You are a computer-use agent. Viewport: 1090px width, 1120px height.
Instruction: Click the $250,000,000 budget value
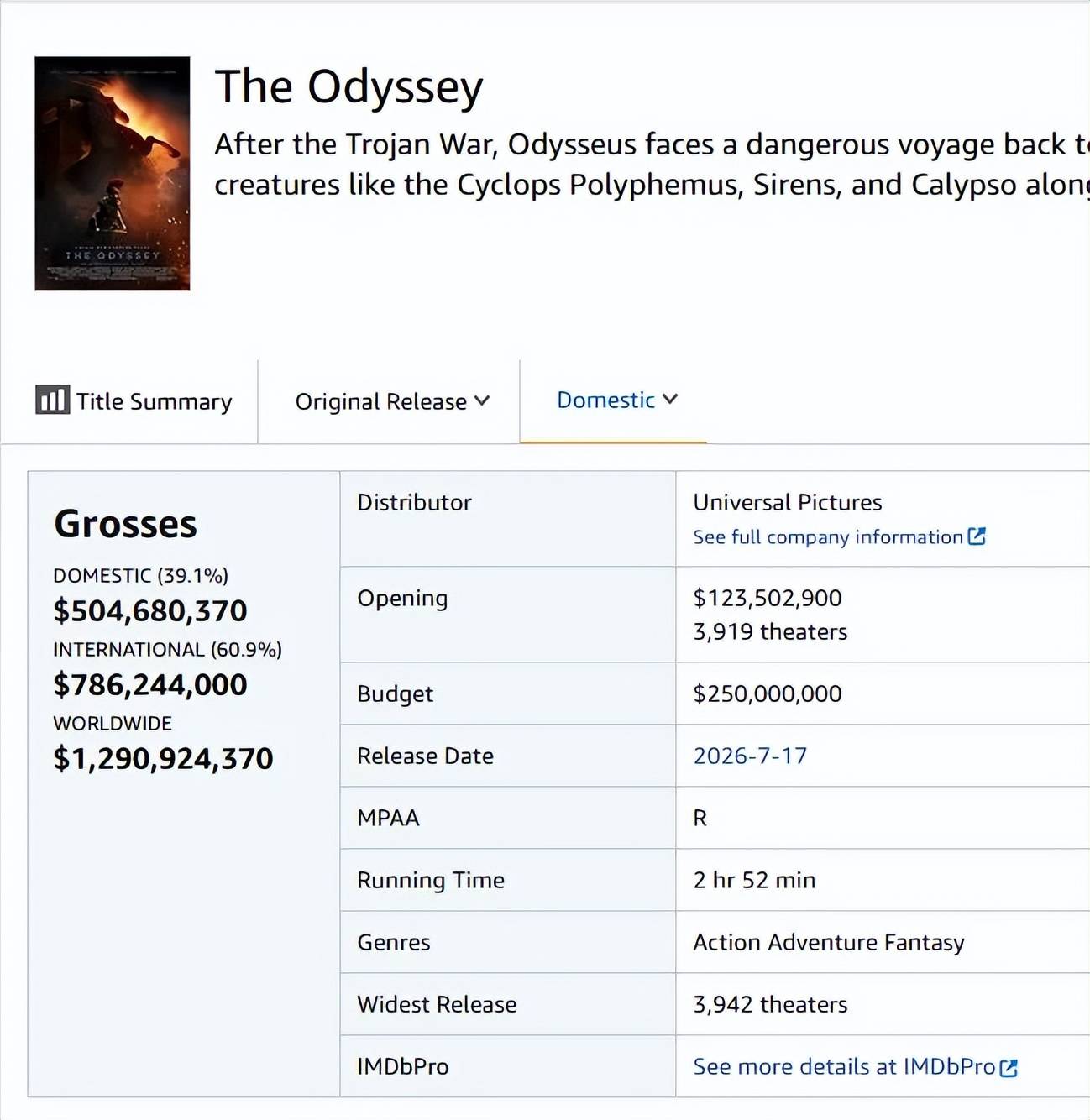point(768,693)
